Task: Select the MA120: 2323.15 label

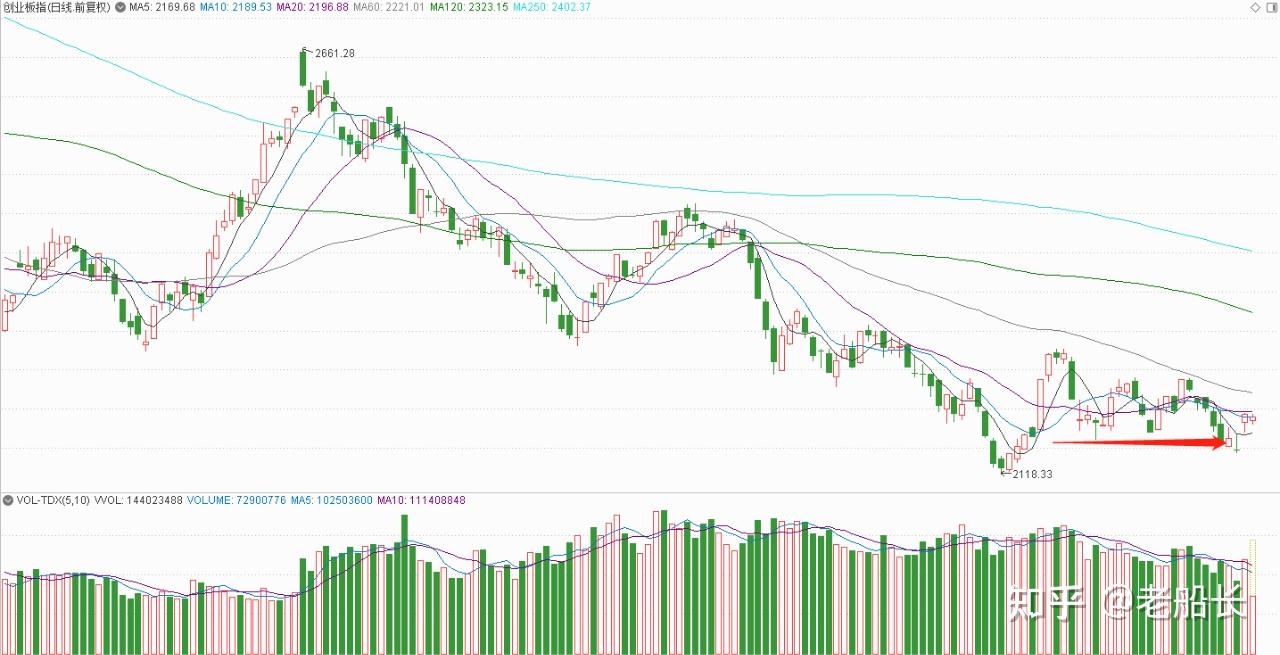Action: tap(470, 7)
